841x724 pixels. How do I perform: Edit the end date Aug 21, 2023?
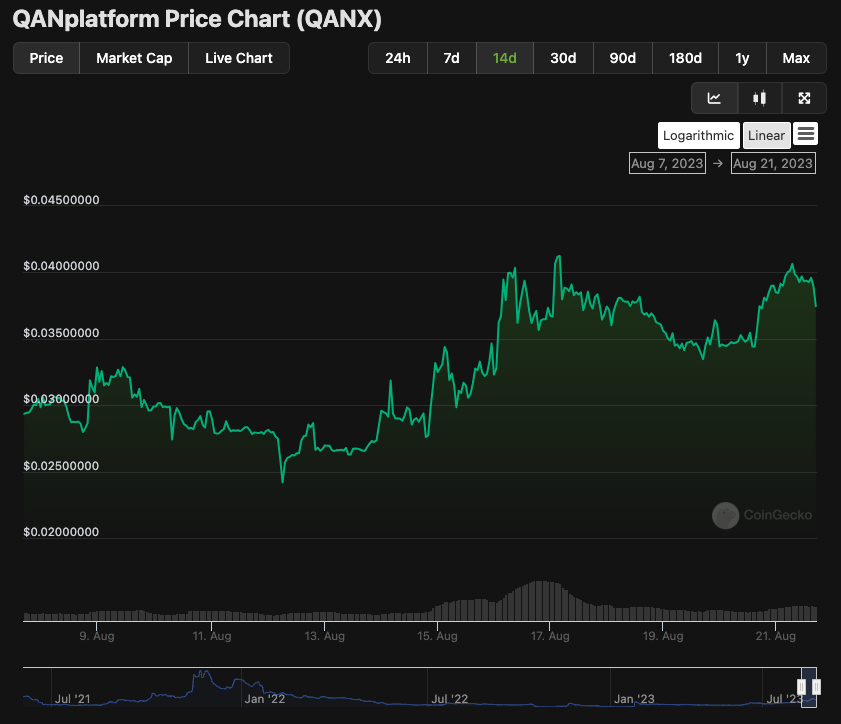[x=773, y=164]
